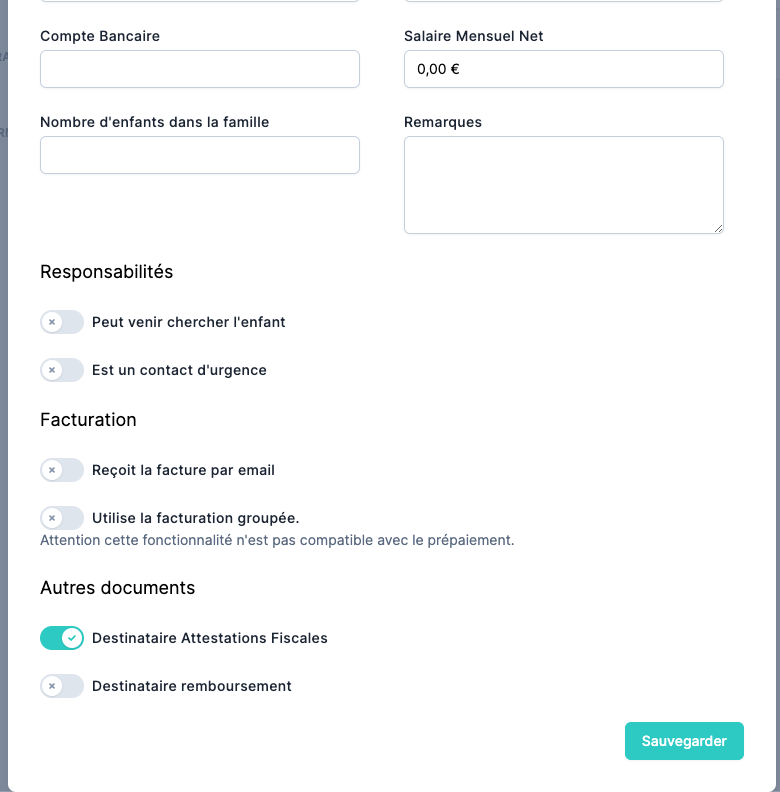Enable the "Est un contact d'urgence" switch
Image resolution: width=780 pixels, height=792 pixels.
[62, 370]
